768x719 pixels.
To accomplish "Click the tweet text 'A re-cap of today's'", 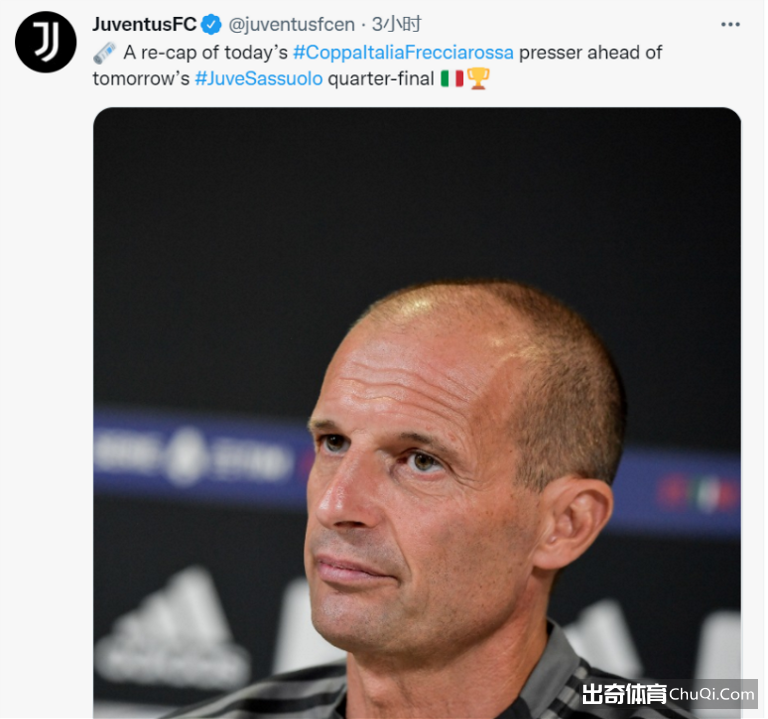I will (205, 52).
